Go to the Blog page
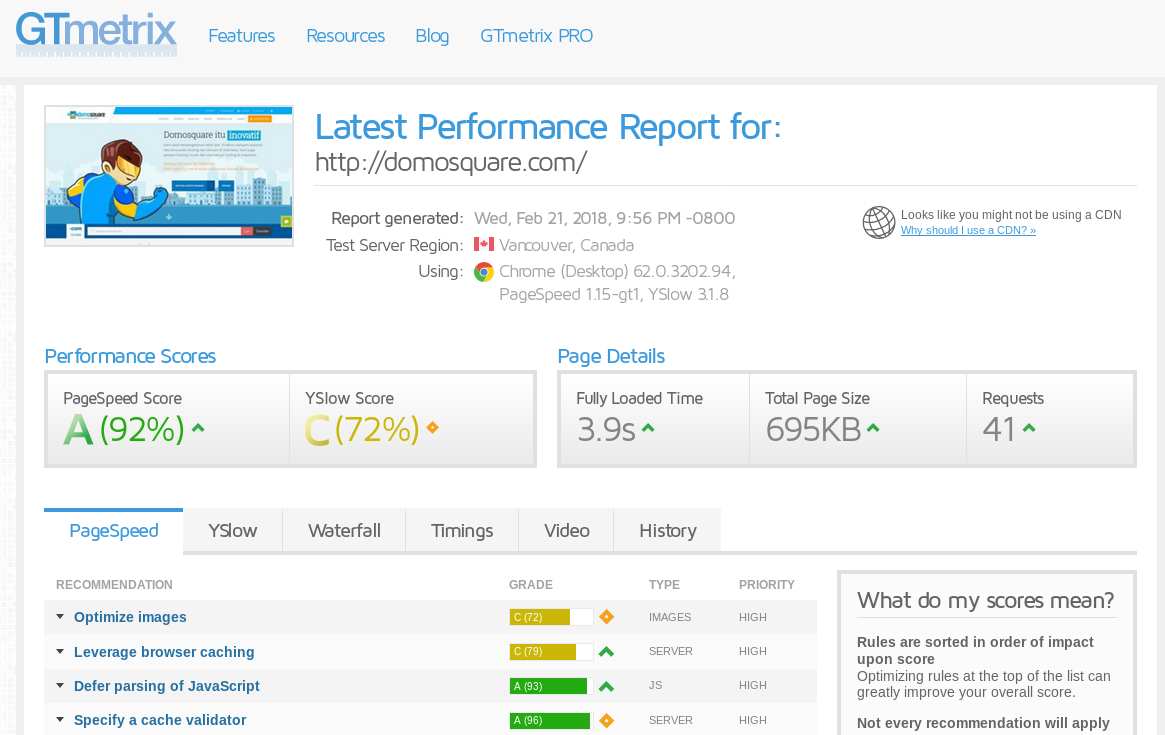1165x735 pixels. click(432, 36)
